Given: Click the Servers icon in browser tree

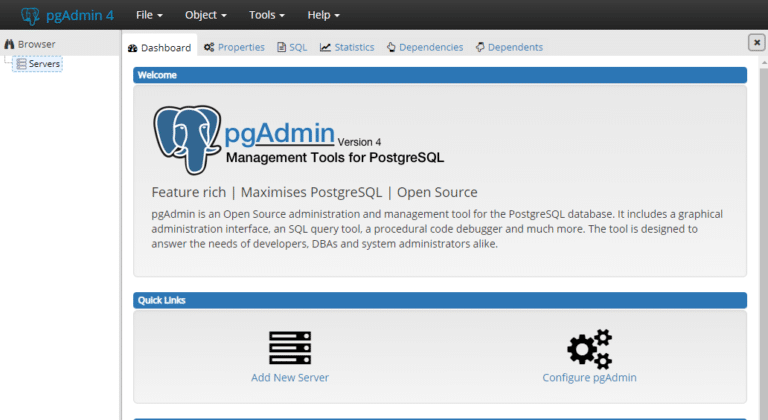Looking at the screenshot, I should point(21,64).
